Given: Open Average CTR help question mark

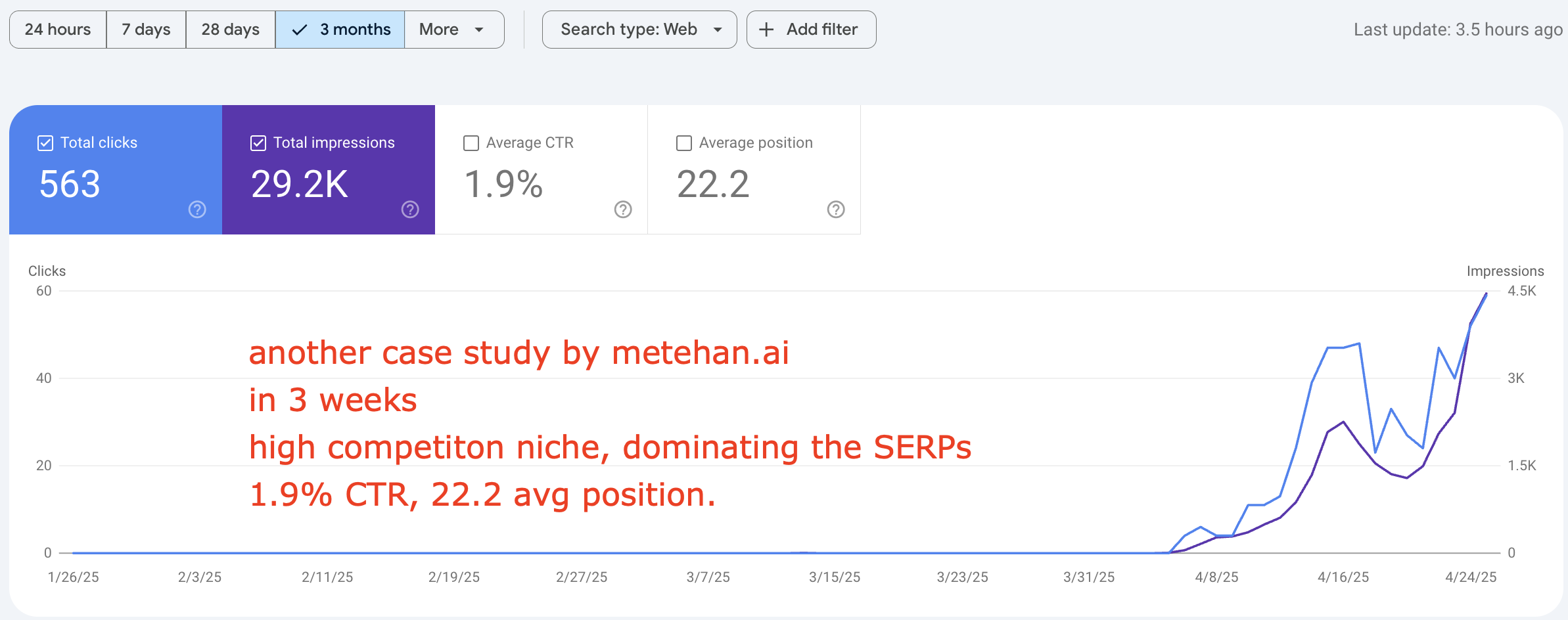Looking at the screenshot, I should coord(623,210).
